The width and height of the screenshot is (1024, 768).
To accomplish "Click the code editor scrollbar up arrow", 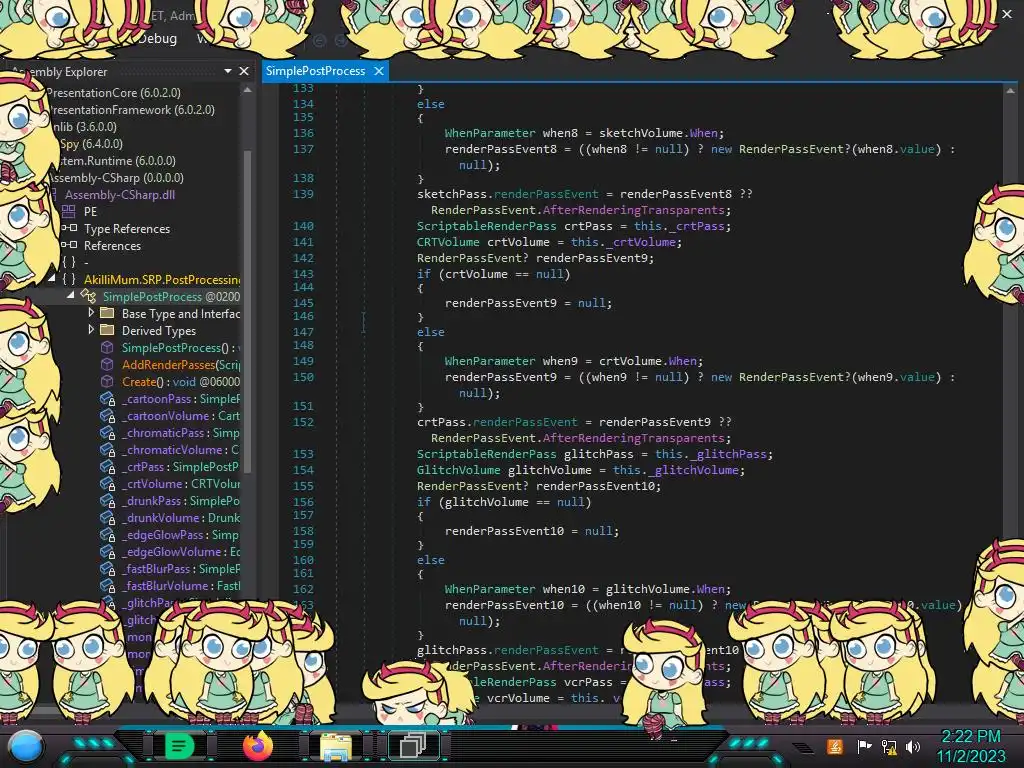I will (x=1010, y=91).
